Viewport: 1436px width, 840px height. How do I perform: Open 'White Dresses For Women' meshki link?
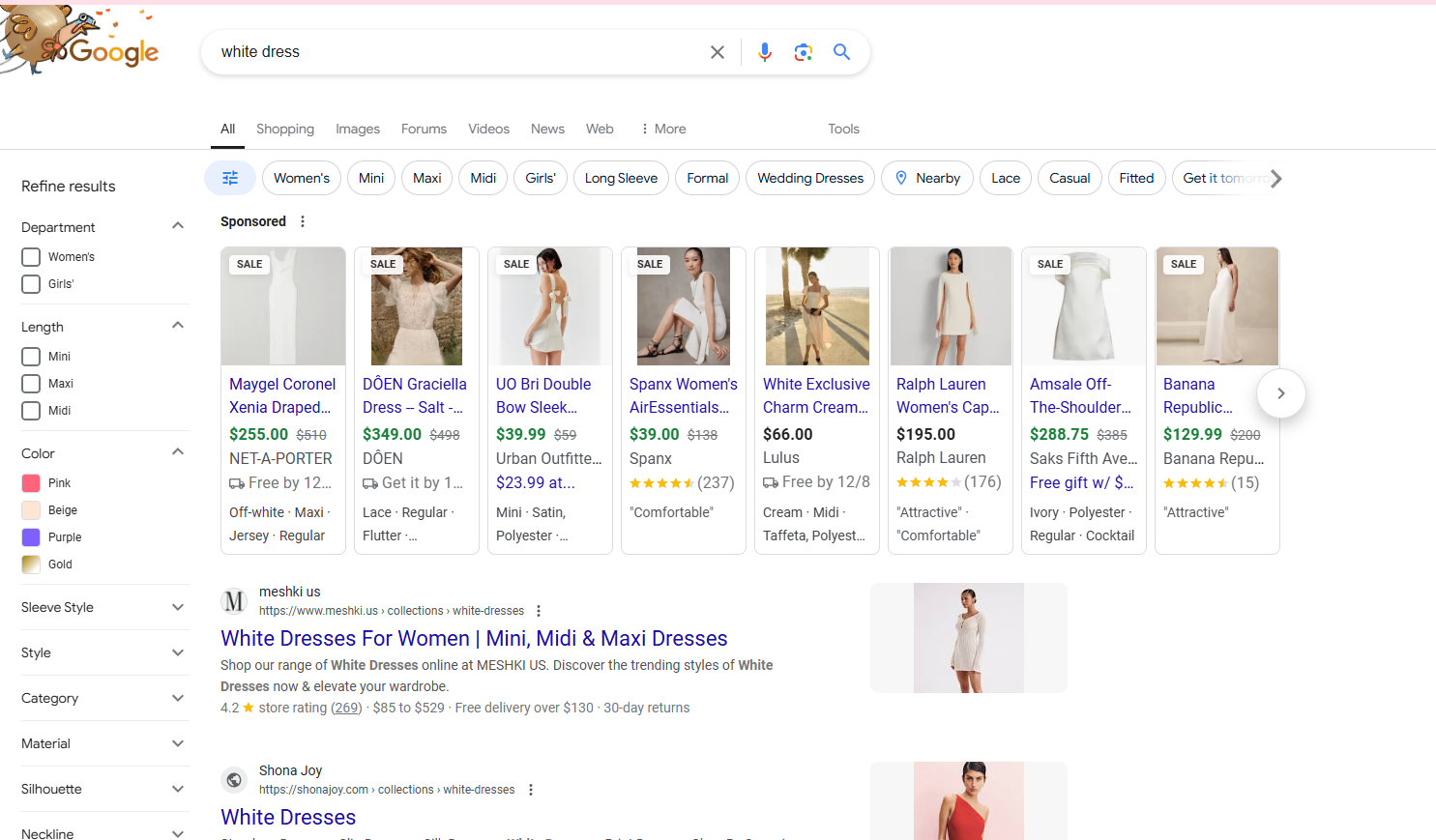coord(474,638)
